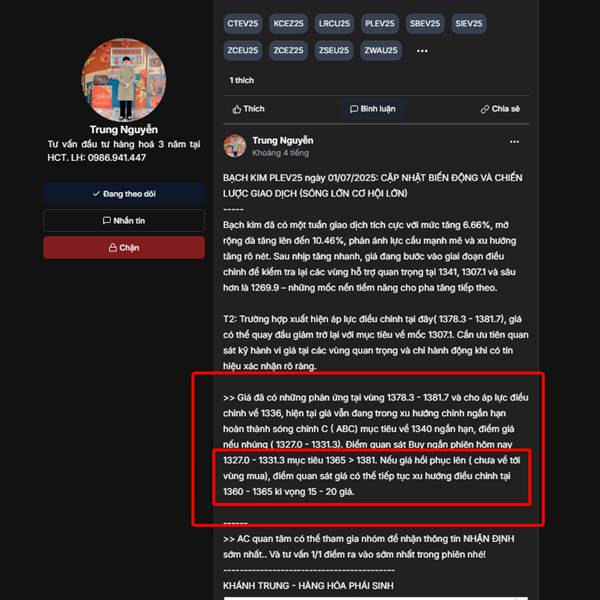Open post options three-dot menu
600x600 pixels.
pyautogui.click(x=514, y=142)
